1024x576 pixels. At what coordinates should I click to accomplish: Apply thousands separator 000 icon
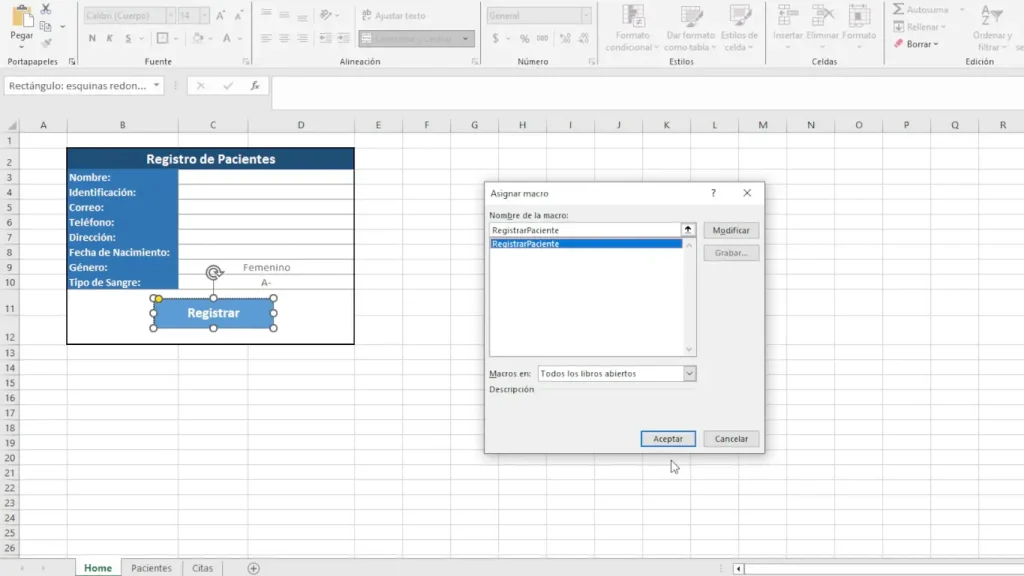543,39
